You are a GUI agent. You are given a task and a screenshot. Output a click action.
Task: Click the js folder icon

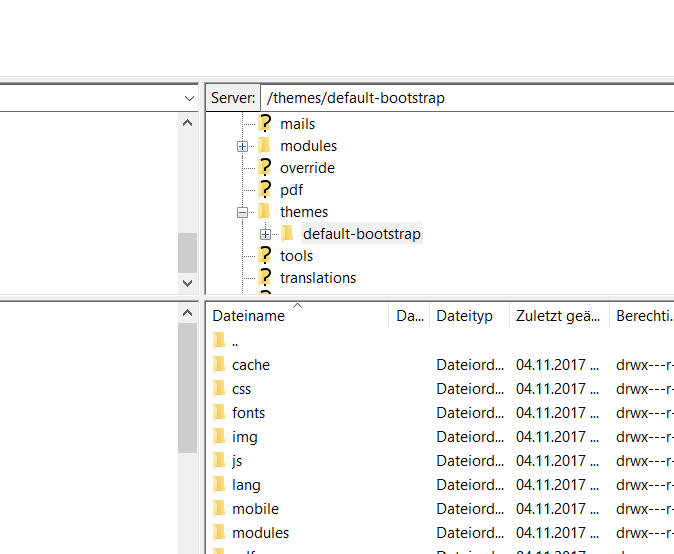point(219,461)
